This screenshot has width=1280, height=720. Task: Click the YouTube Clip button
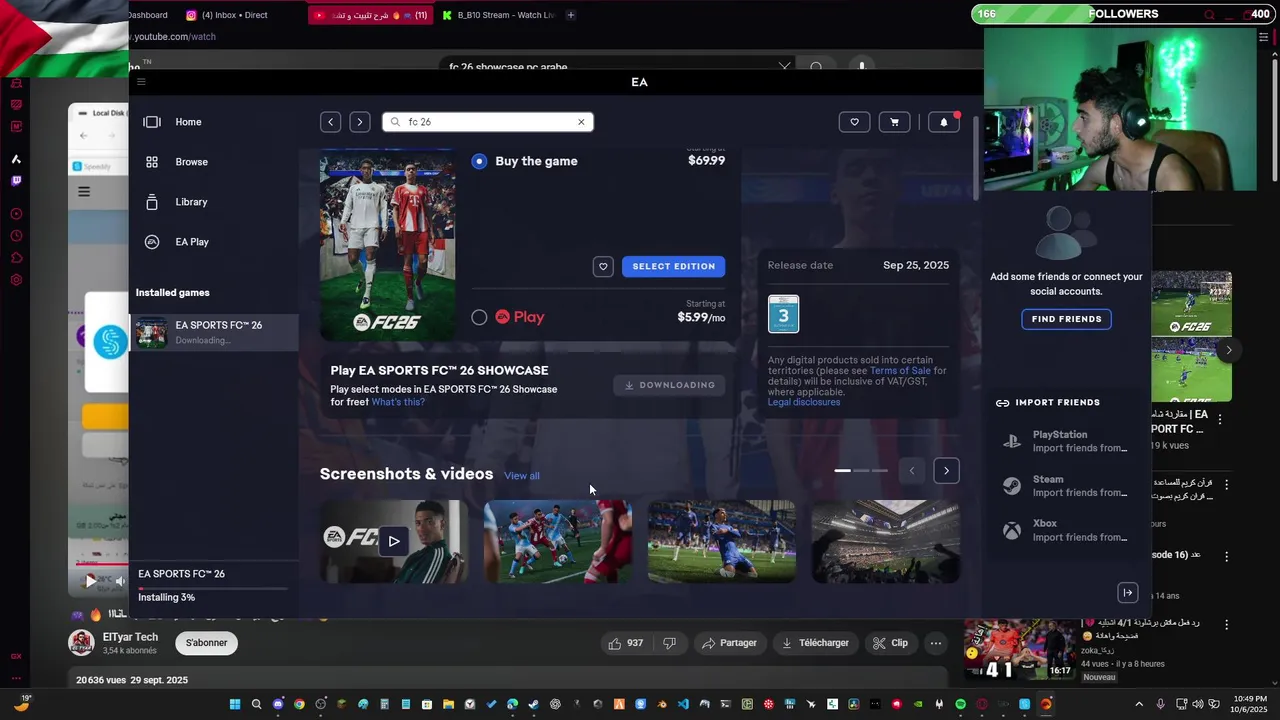(x=889, y=643)
